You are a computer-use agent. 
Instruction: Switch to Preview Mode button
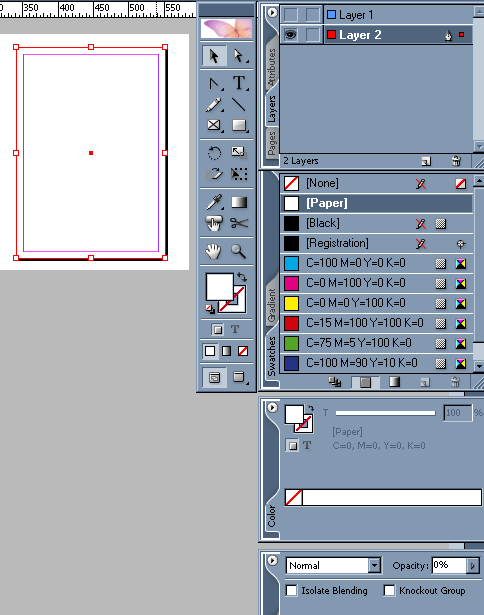pos(239,378)
